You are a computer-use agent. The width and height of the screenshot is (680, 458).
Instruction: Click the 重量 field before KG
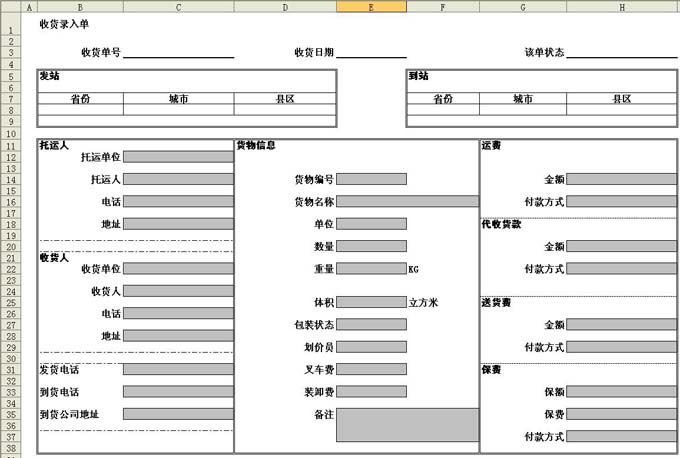(x=371, y=269)
